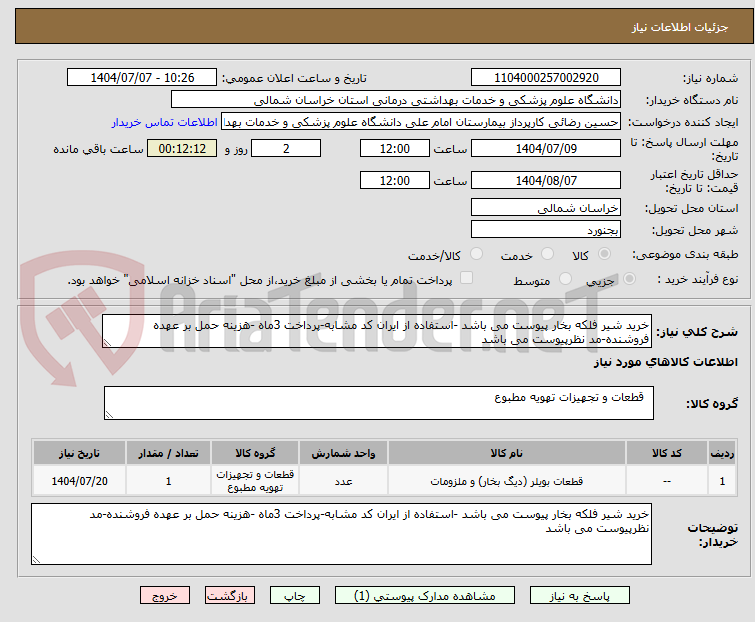Viewport: 755px width, 622px height.
Task: Click the 'بازگشت' back button
Action: (x=231, y=595)
